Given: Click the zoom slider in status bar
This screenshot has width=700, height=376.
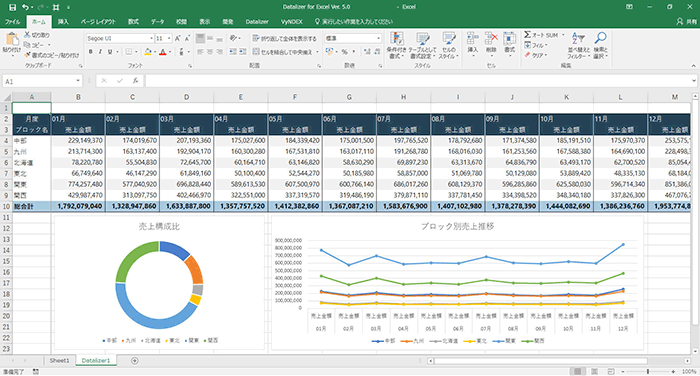Looking at the screenshot, I should point(648,372).
